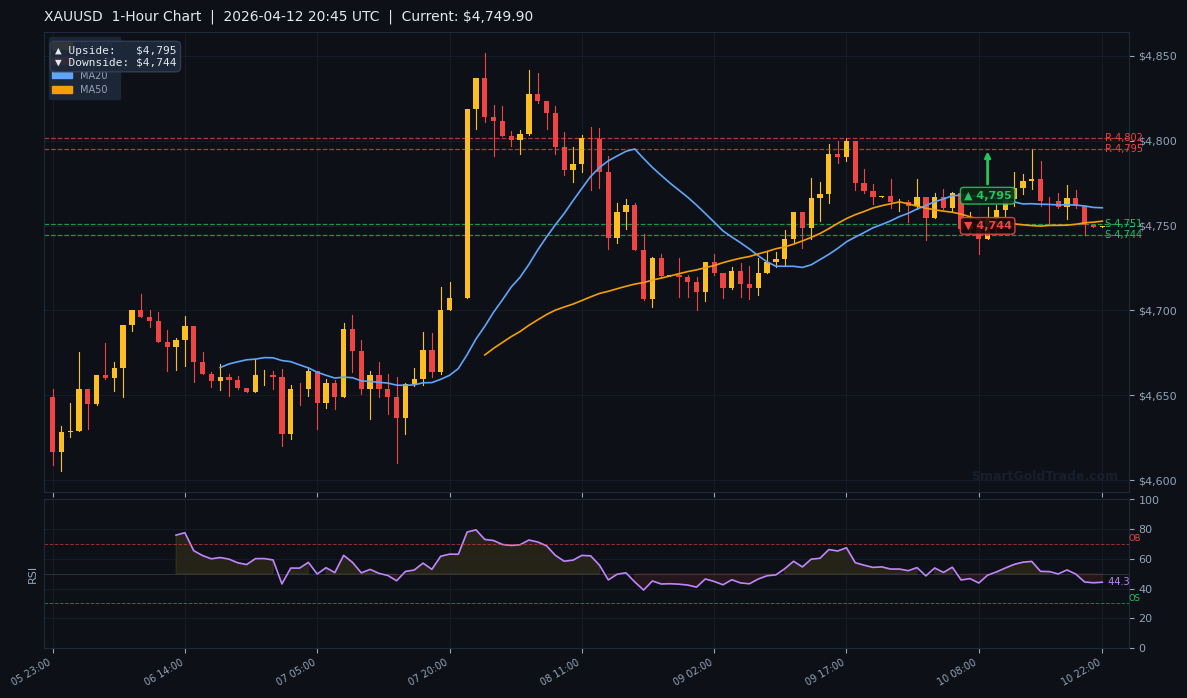The image size is (1187, 698).
Task: Click the green OS marker on the RSI axis
Action: coord(1133,599)
